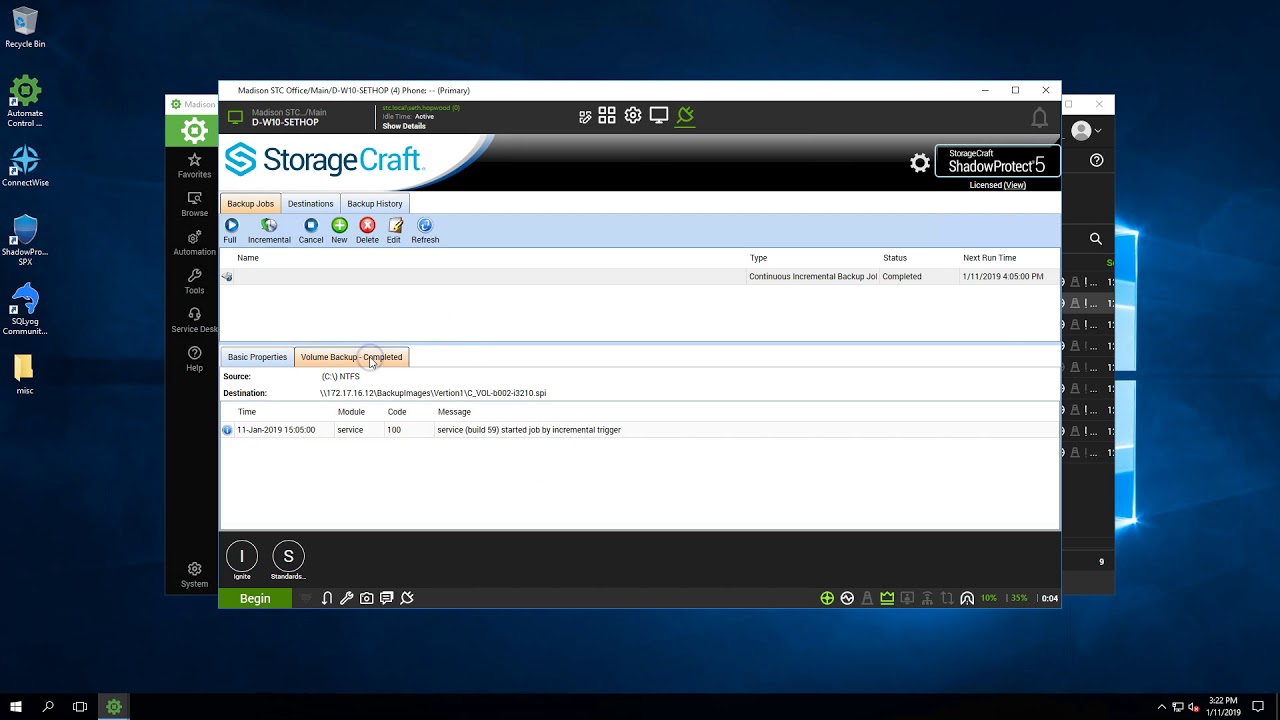Click the search magnifier in back window
1280x720 pixels.
pos(1096,238)
